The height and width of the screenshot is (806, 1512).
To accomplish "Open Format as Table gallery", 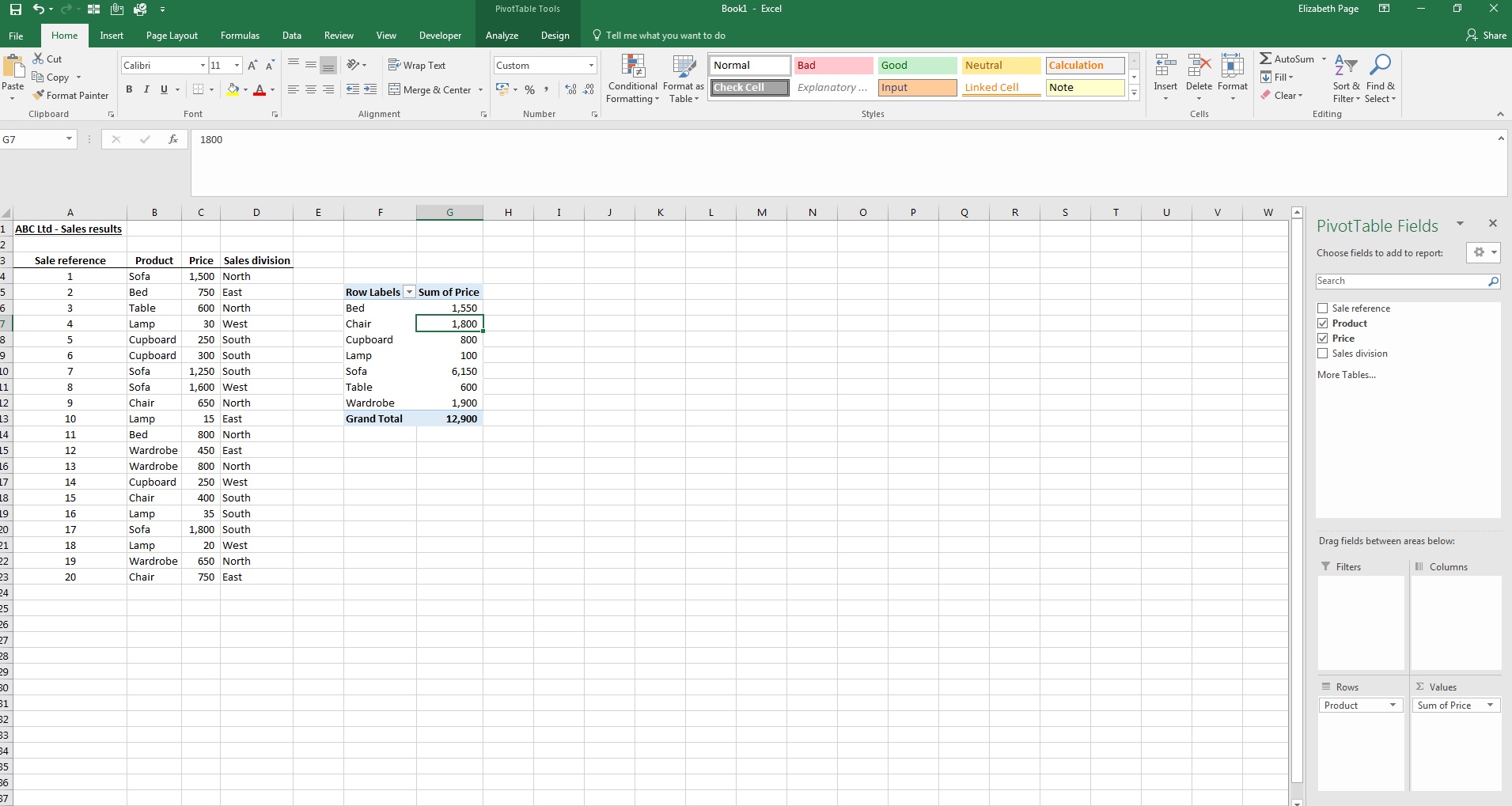I will pos(684,78).
